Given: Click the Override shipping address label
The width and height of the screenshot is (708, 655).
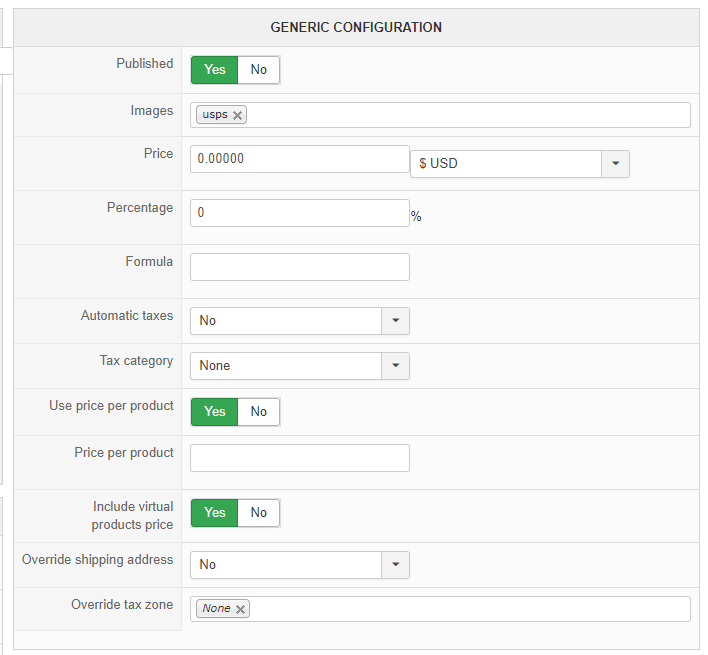Looking at the screenshot, I should pos(98,560).
